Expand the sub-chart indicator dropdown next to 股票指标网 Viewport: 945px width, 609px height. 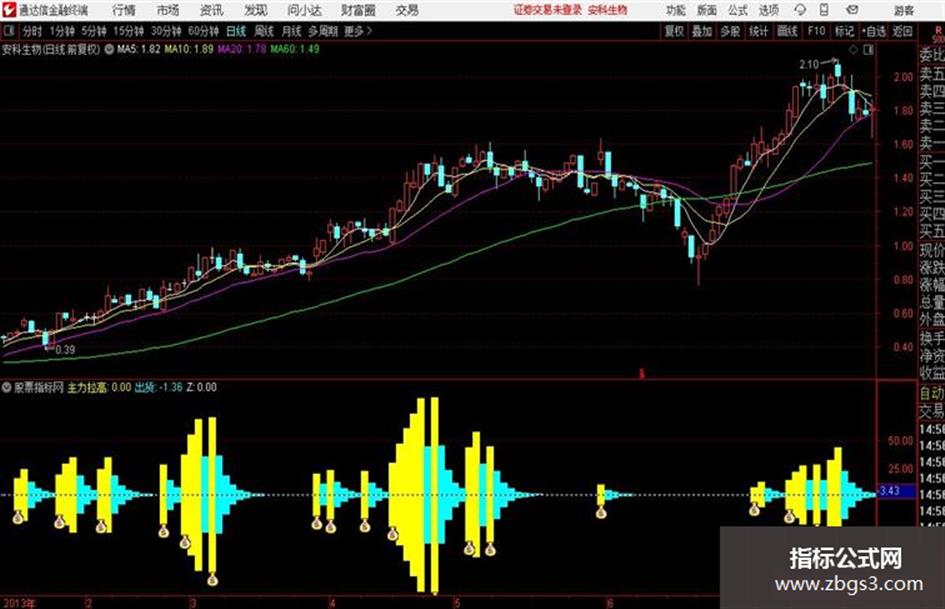point(7,387)
